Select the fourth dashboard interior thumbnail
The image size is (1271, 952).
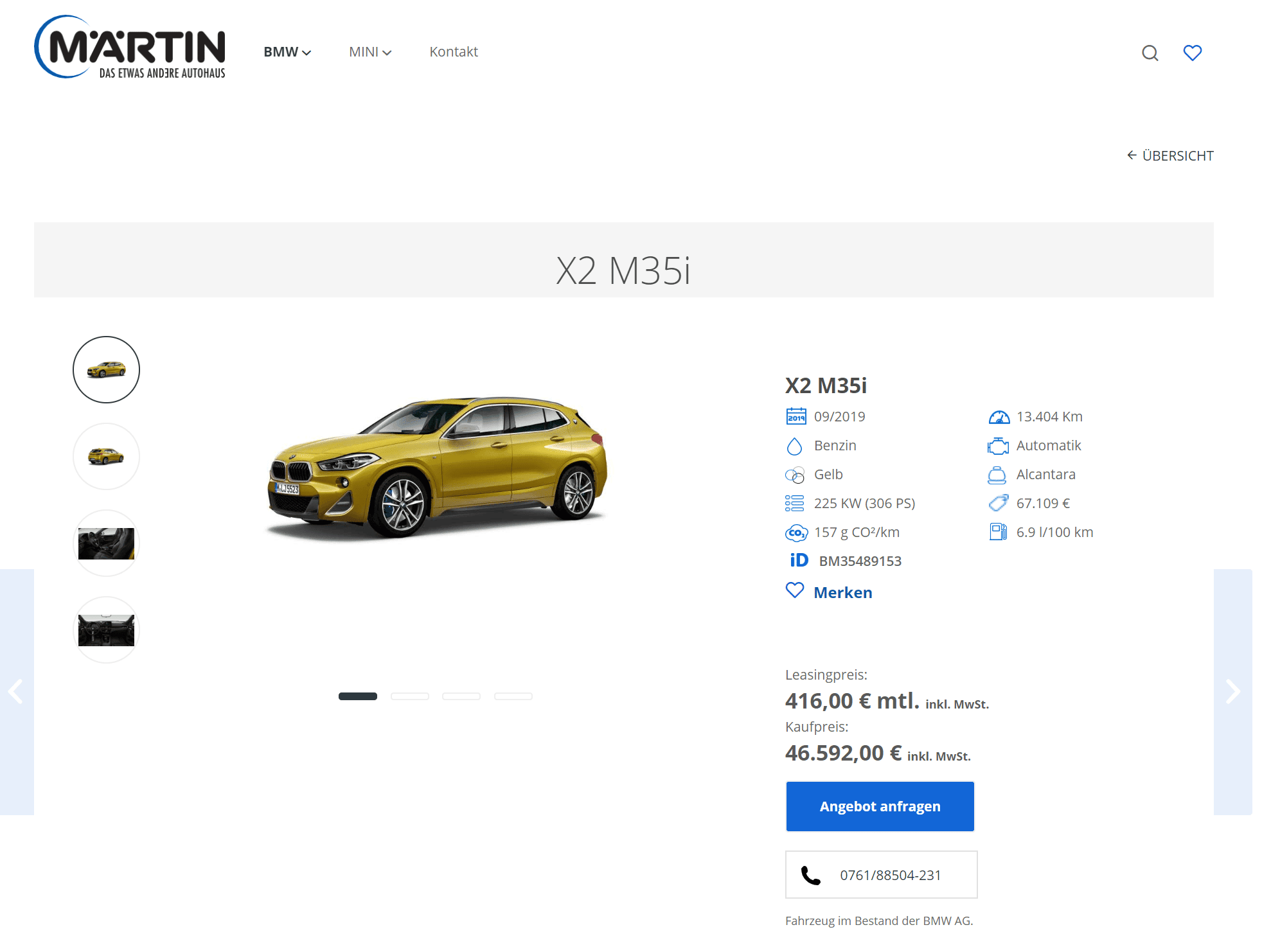[x=106, y=630]
